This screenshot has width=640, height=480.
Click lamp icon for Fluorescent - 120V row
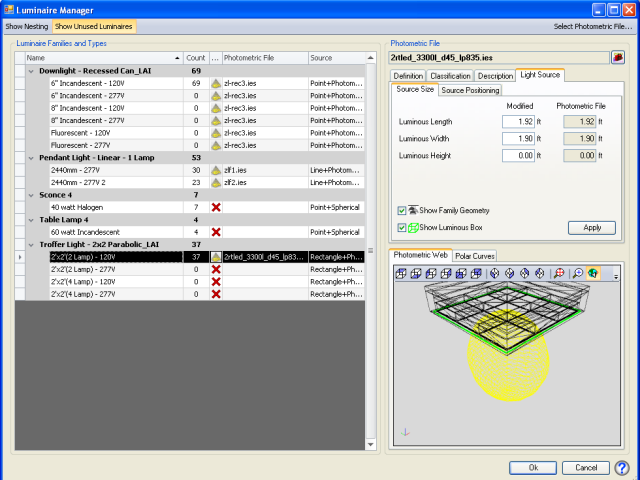pyautogui.click(x=216, y=133)
